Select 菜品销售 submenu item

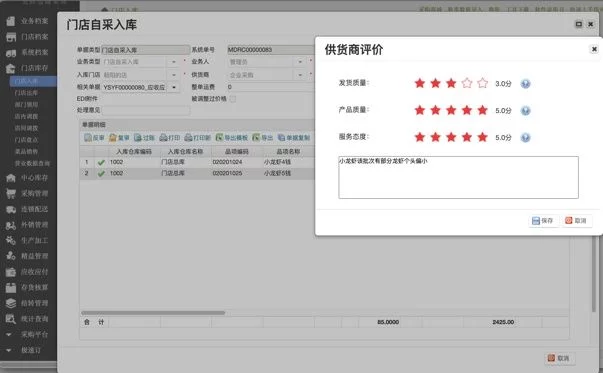click(26, 152)
